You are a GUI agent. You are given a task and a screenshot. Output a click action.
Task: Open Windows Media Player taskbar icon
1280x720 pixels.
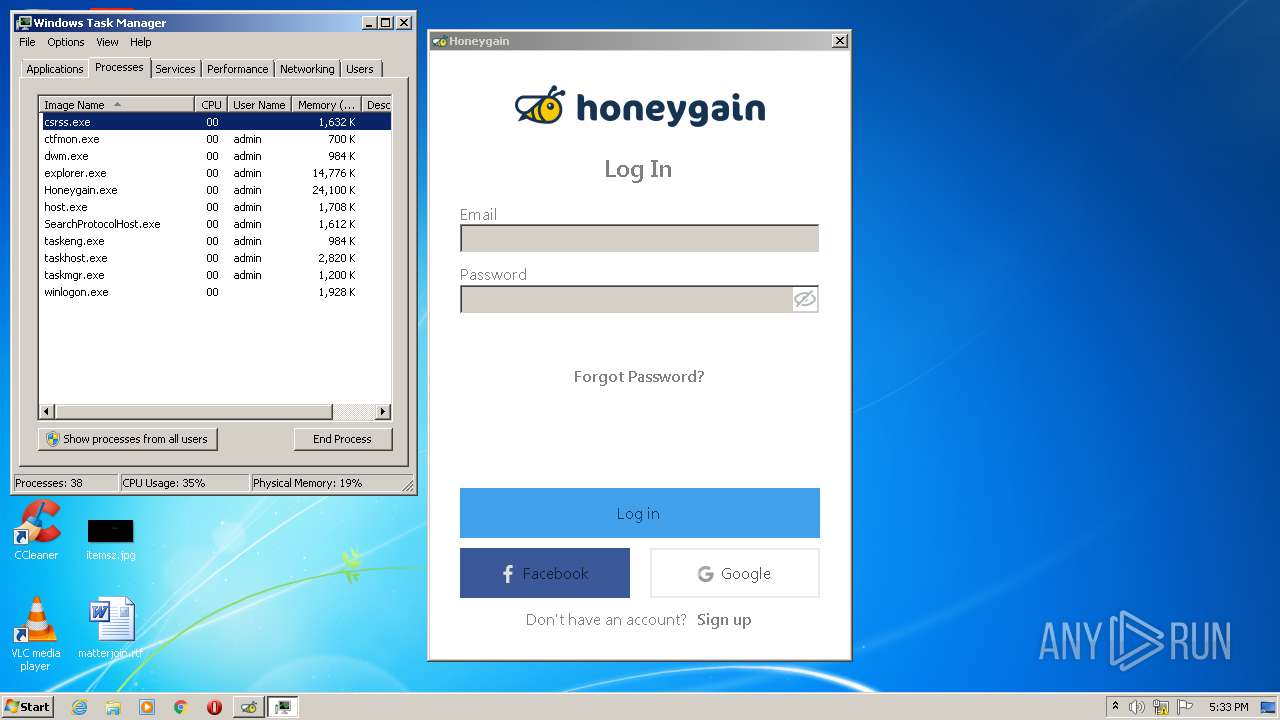(x=147, y=707)
